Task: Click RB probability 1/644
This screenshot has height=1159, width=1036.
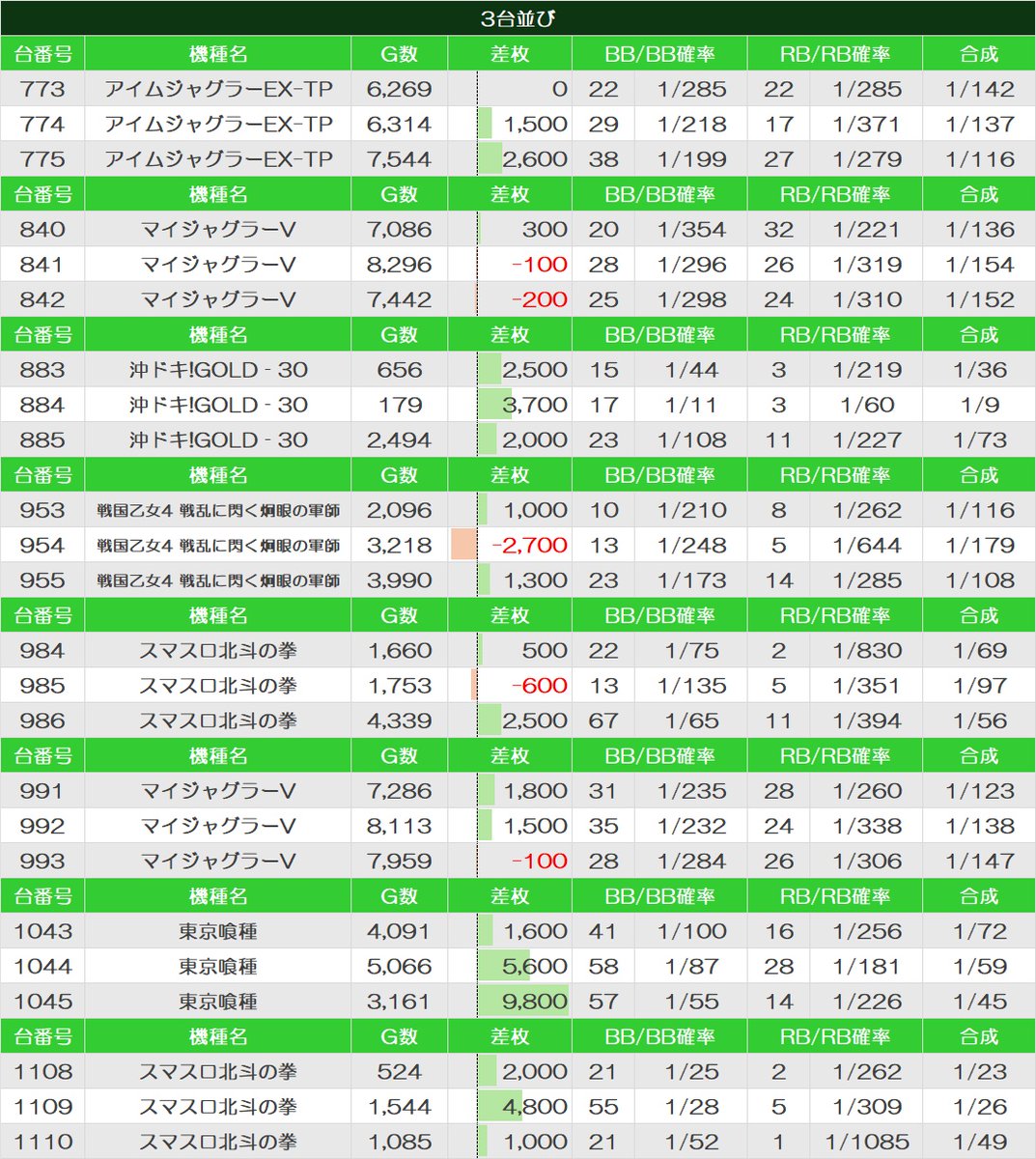Action: [x=867, y=546]
